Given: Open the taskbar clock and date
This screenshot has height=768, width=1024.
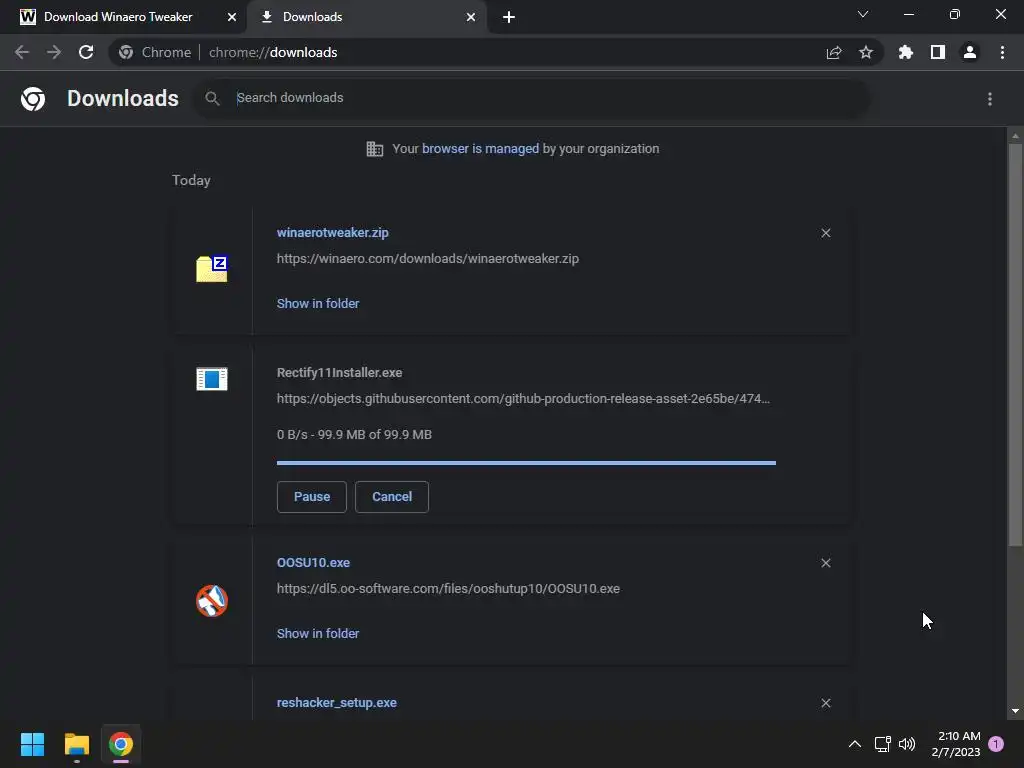Looking at the screenshot, I should point(956,744).
